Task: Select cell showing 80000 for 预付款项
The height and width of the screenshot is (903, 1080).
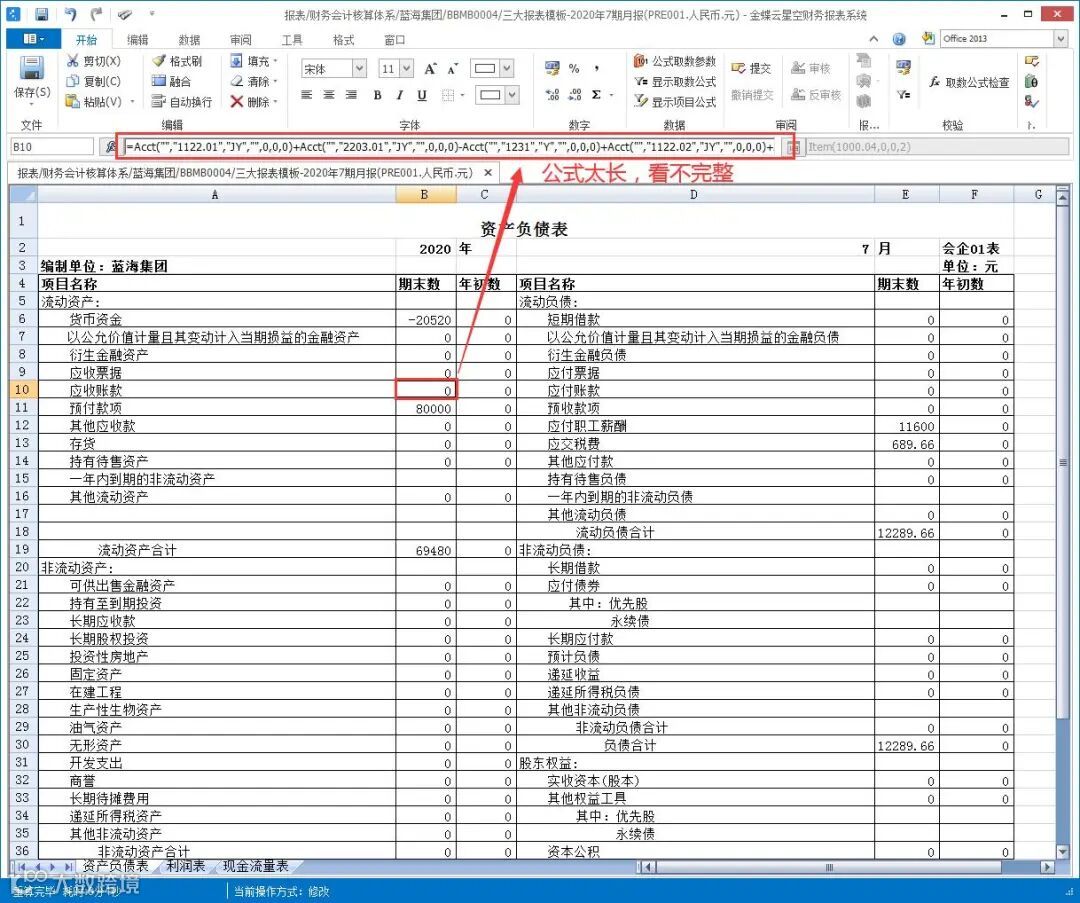Action: point(426,408)
